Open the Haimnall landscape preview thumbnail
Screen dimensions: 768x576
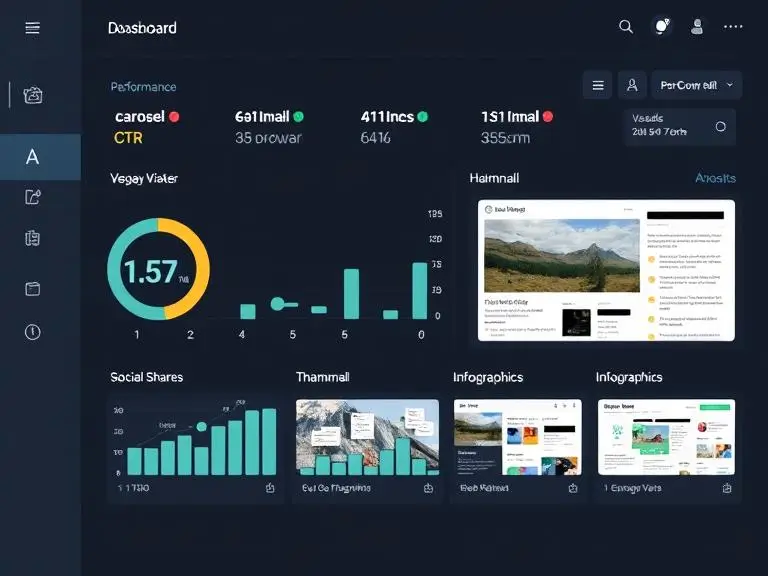(606, 270)
